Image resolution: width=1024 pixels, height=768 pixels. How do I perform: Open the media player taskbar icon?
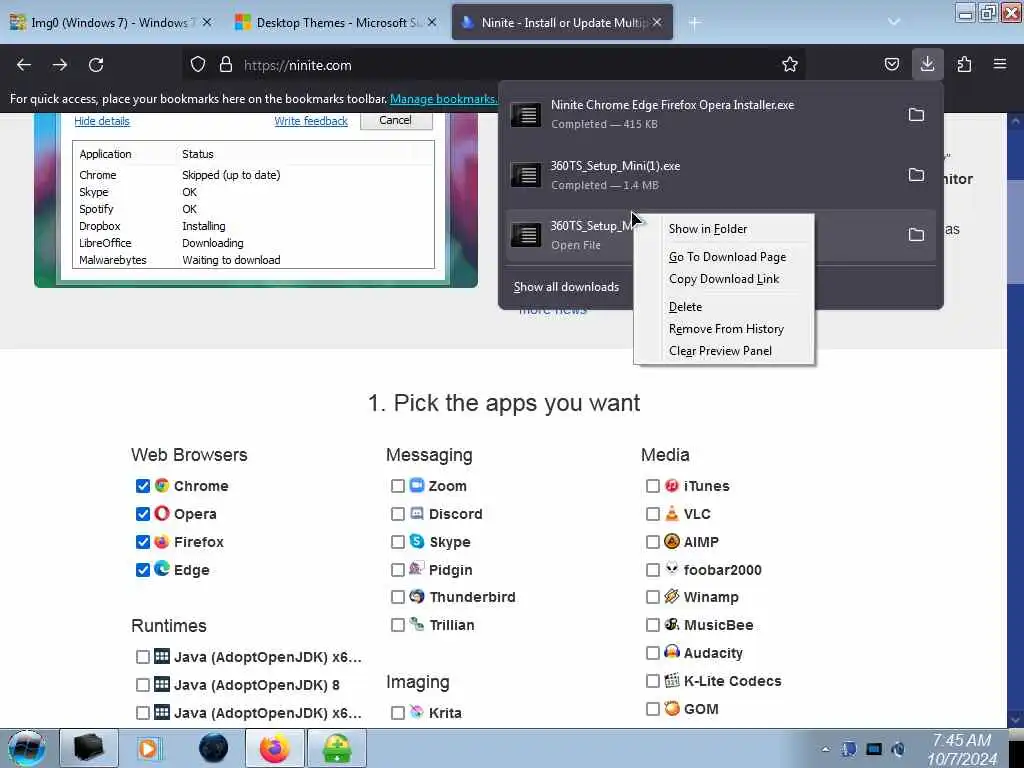click(150, 748)
